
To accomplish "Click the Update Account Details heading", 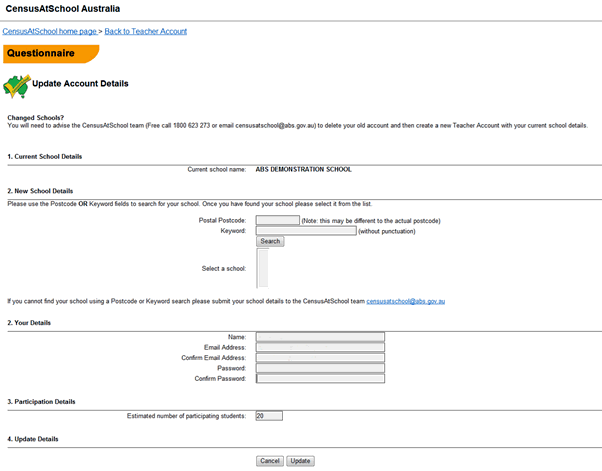I will click(x=80, y=84).
